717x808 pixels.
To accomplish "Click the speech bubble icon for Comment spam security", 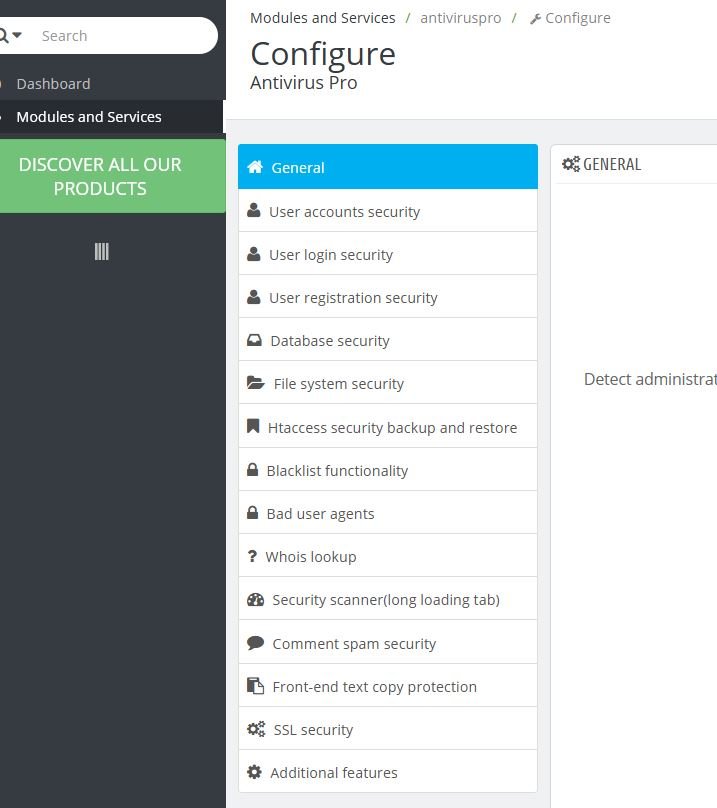I will click(x=256, y=643).
